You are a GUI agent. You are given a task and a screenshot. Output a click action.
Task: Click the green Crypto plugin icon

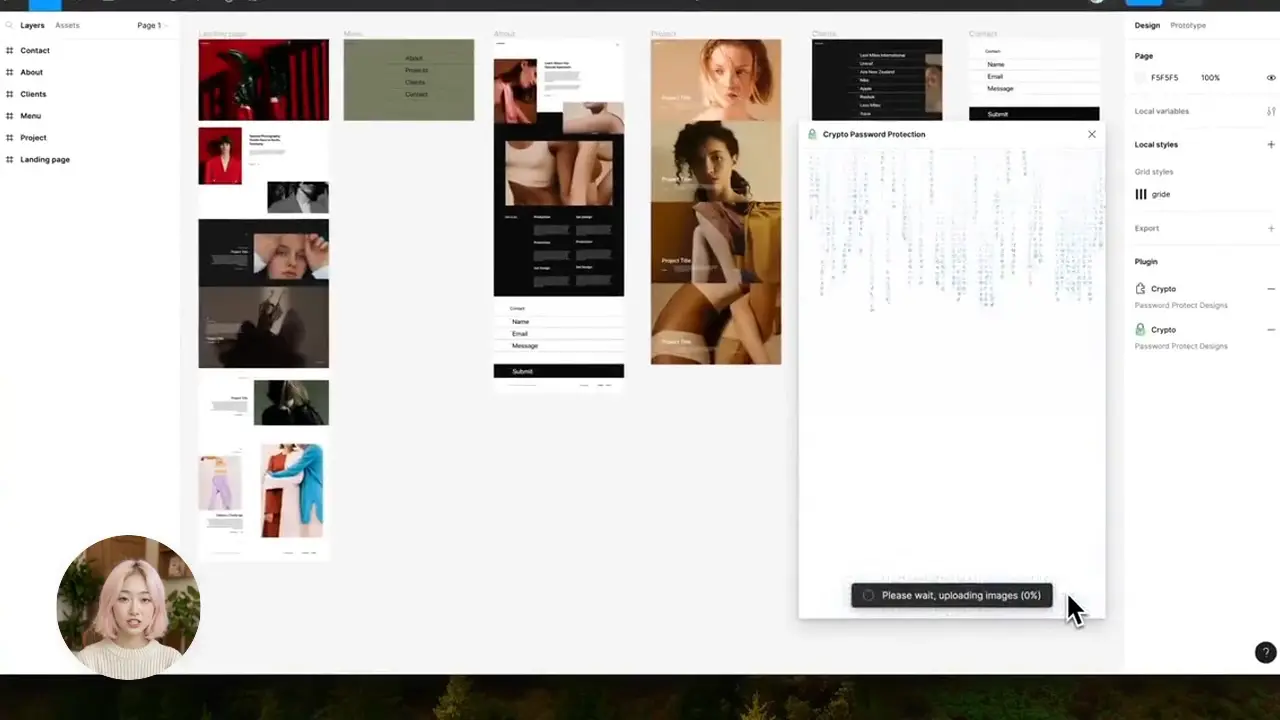tap(1141, 329)
